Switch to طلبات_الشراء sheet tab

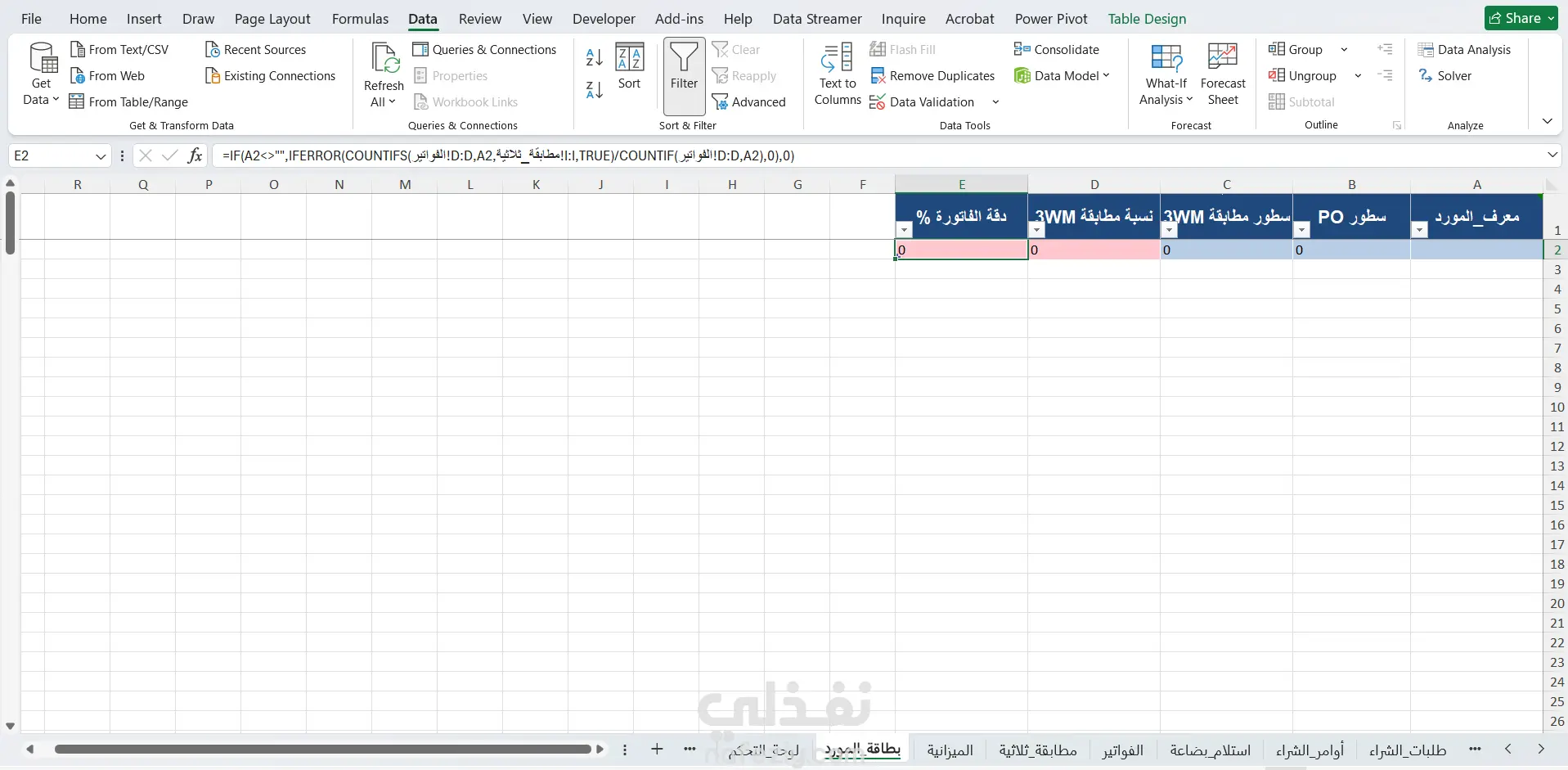[1407, 750]
